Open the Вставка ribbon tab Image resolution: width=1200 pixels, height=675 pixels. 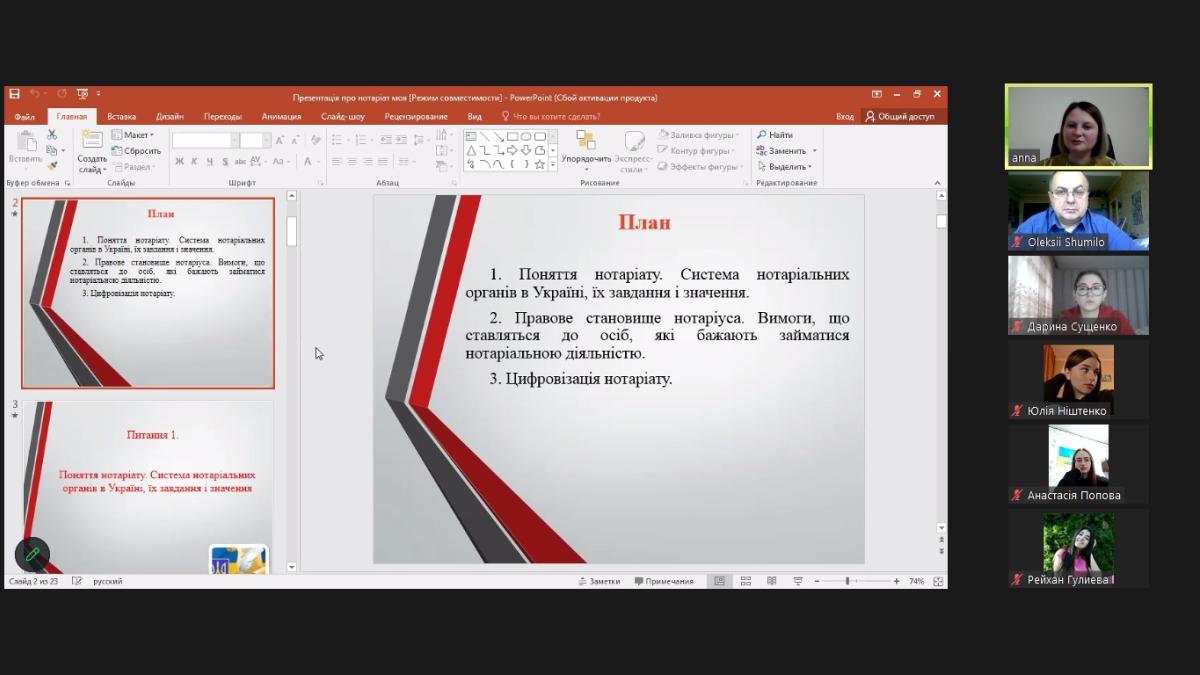121,116
